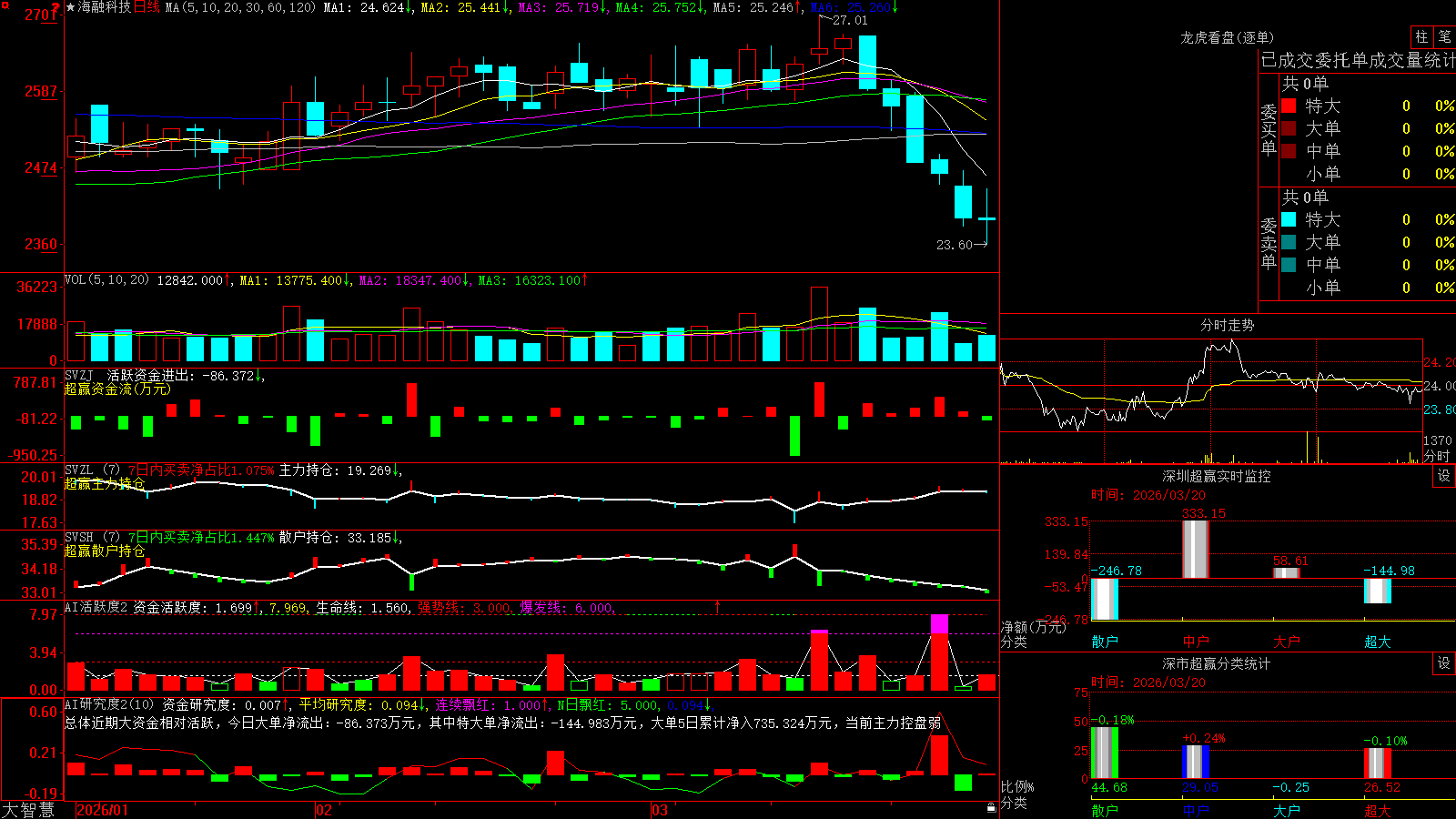Click the 333.15 中户 bar in realtime monitor
The height and width of the screenshot is (819, 1456).
pos(1196,549)
